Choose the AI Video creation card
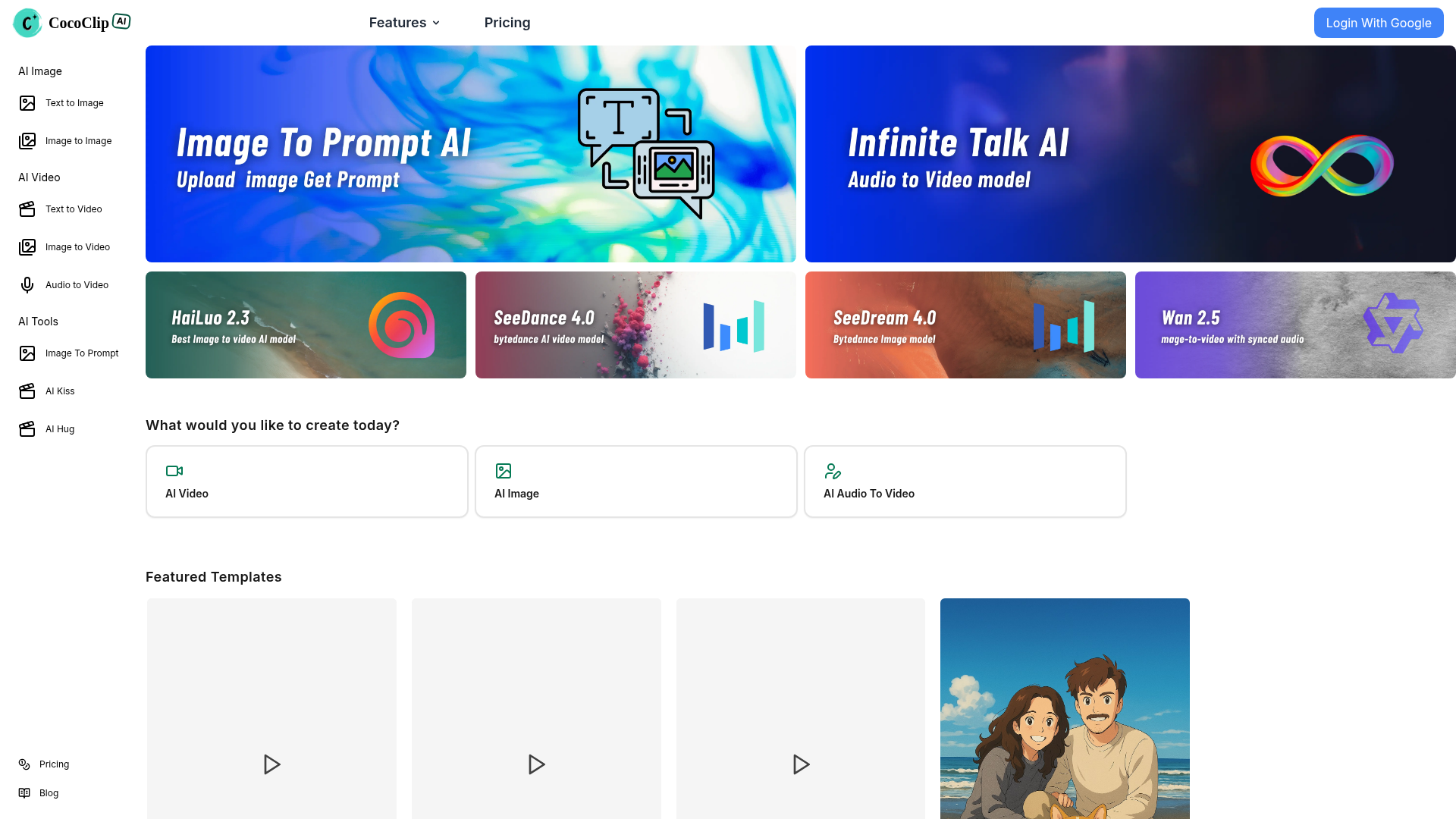The height and width of the screenshot is (819, 1456). pos(306,482)
